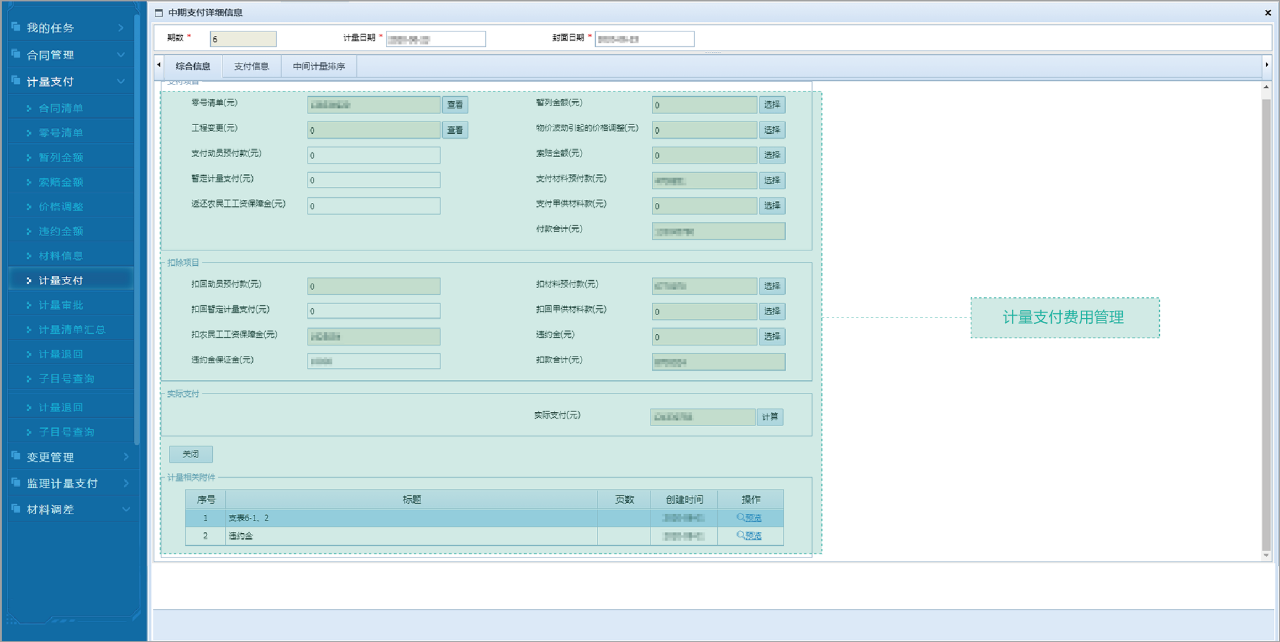The width and height of the screenshot is (1280, 642).
Task: Focus the 计量日期 date field
Action: [x=435, y=39]
